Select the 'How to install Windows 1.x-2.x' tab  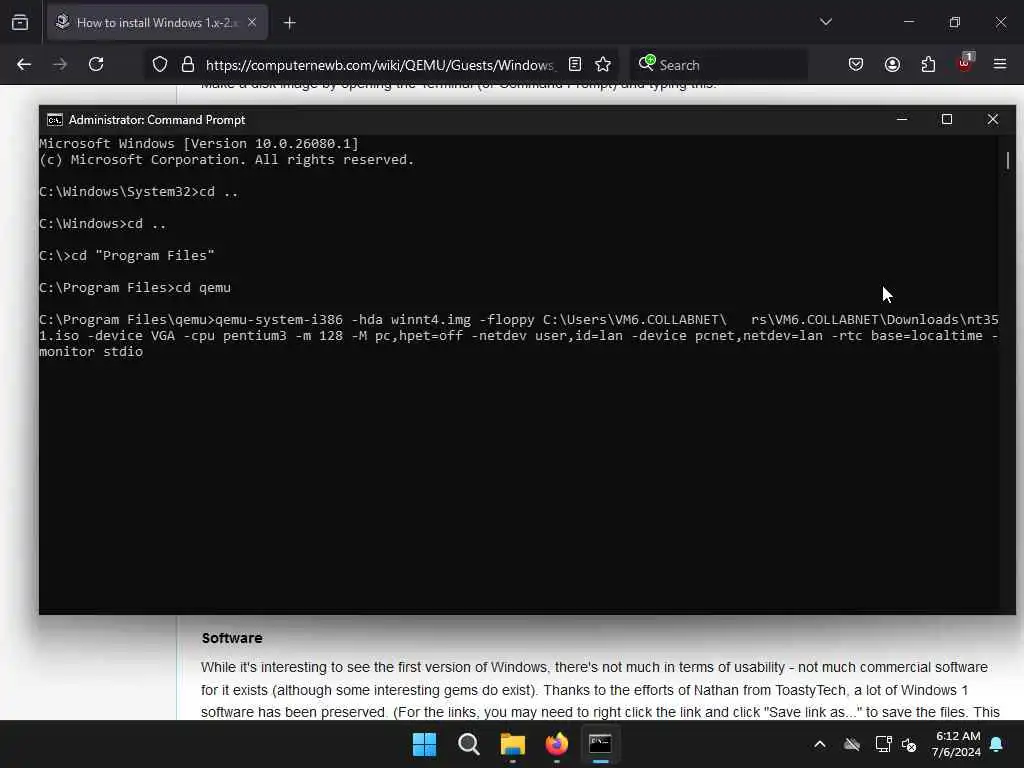point(157,23)
